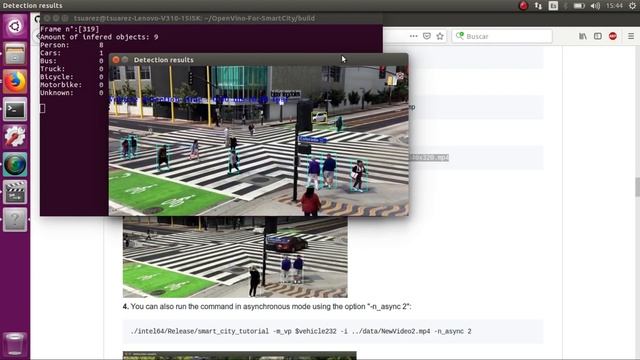
Task: Click the red recording indicator in the top panel
Action: 523,6
